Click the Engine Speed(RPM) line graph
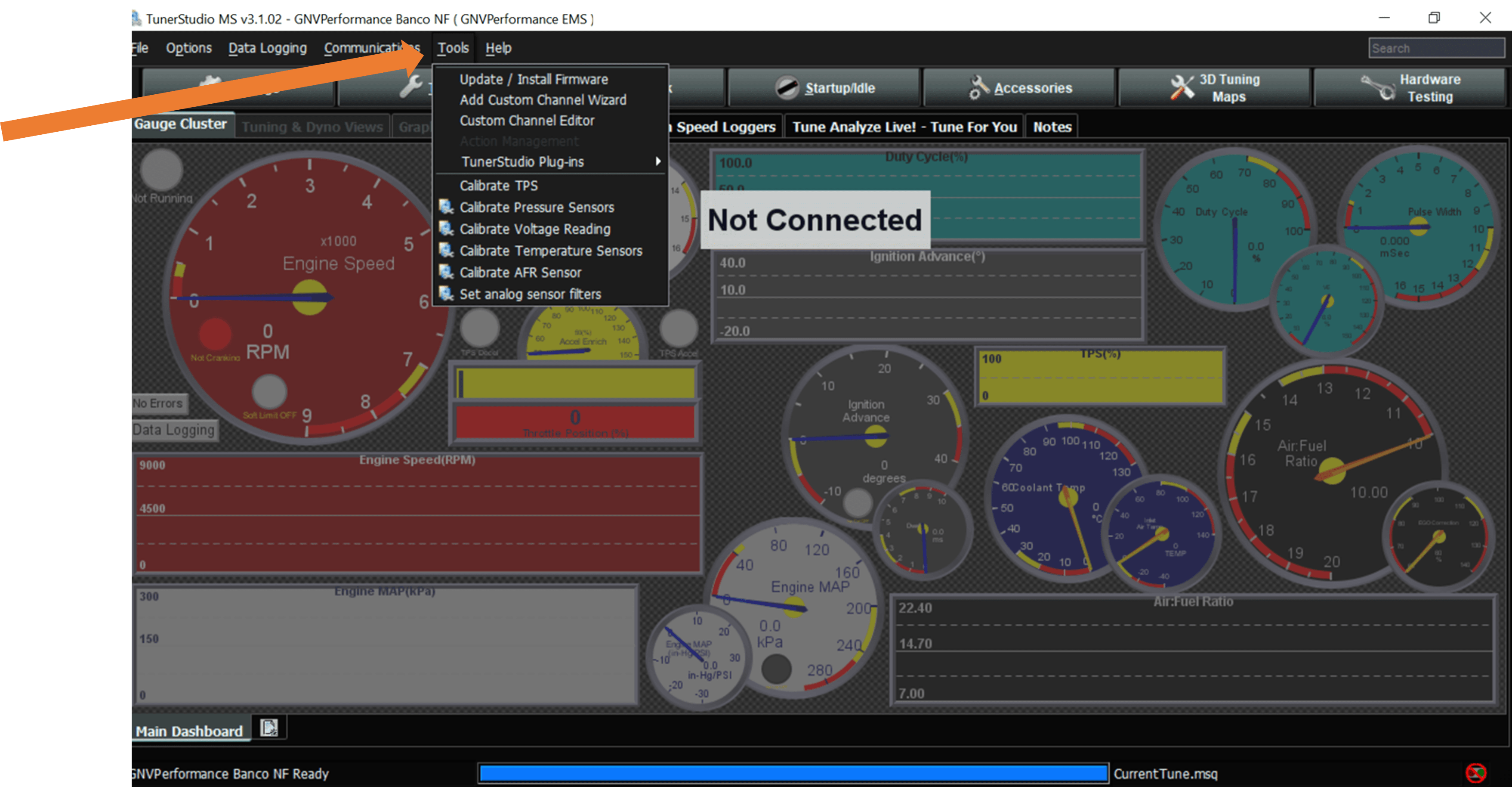 pyautogui.click(x=417, y=513)
